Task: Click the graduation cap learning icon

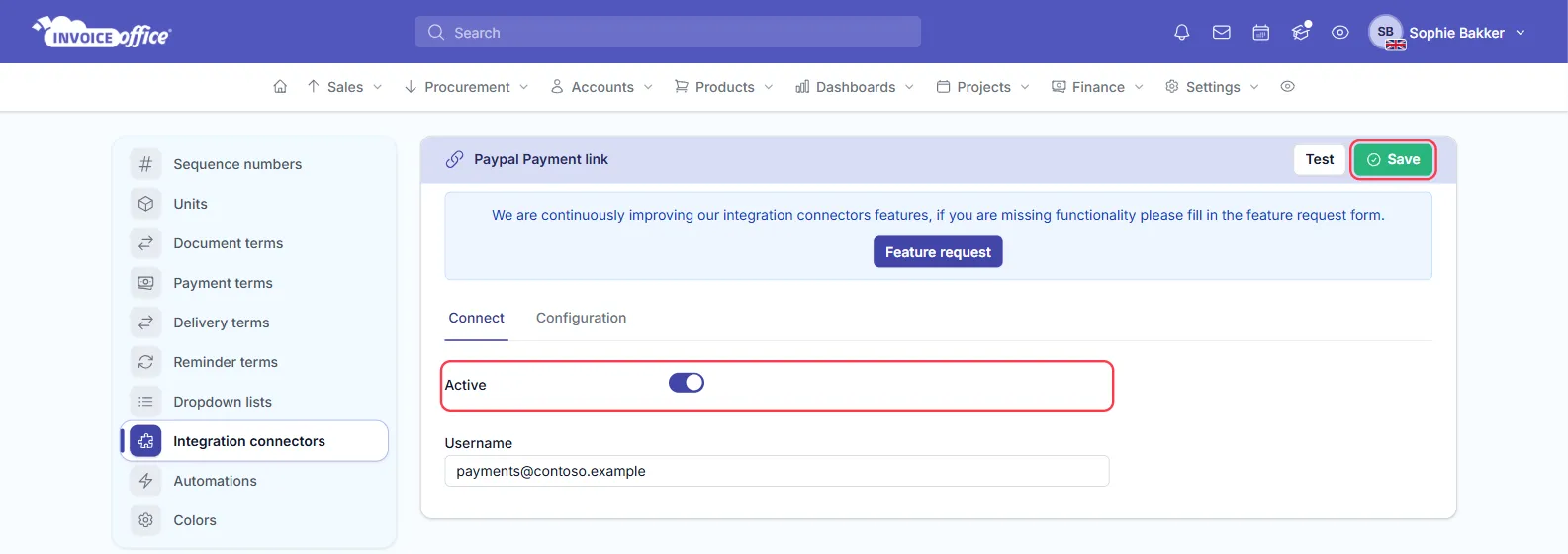Action: (x=1301, y=32)
